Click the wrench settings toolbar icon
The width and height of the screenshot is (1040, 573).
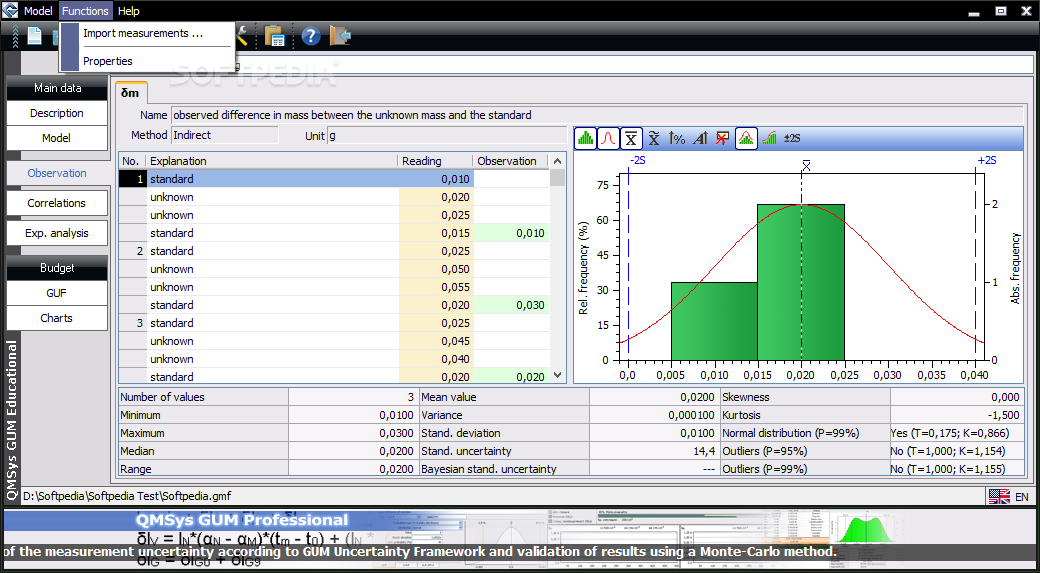[242, 36]
